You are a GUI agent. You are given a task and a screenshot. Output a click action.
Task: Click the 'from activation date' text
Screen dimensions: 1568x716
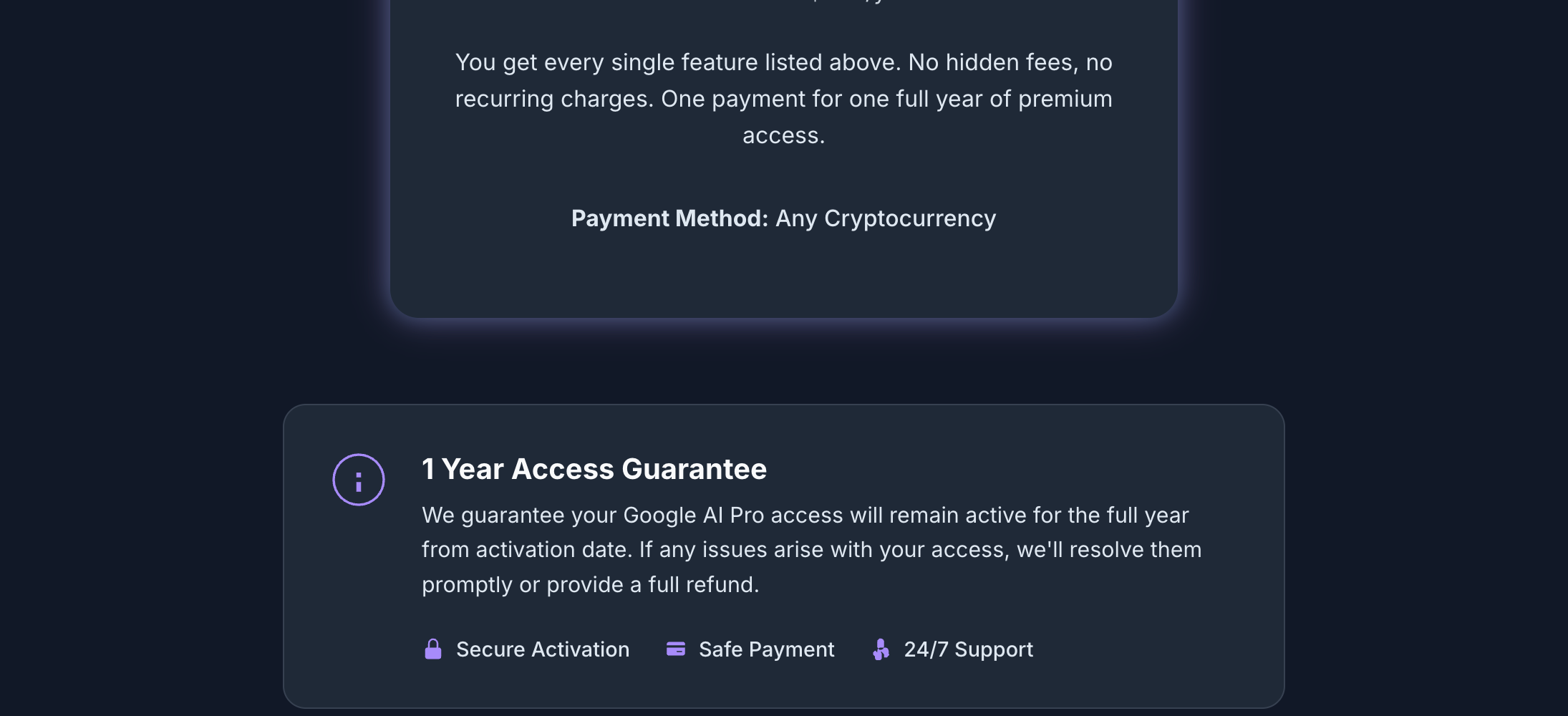tap(528, 550)
